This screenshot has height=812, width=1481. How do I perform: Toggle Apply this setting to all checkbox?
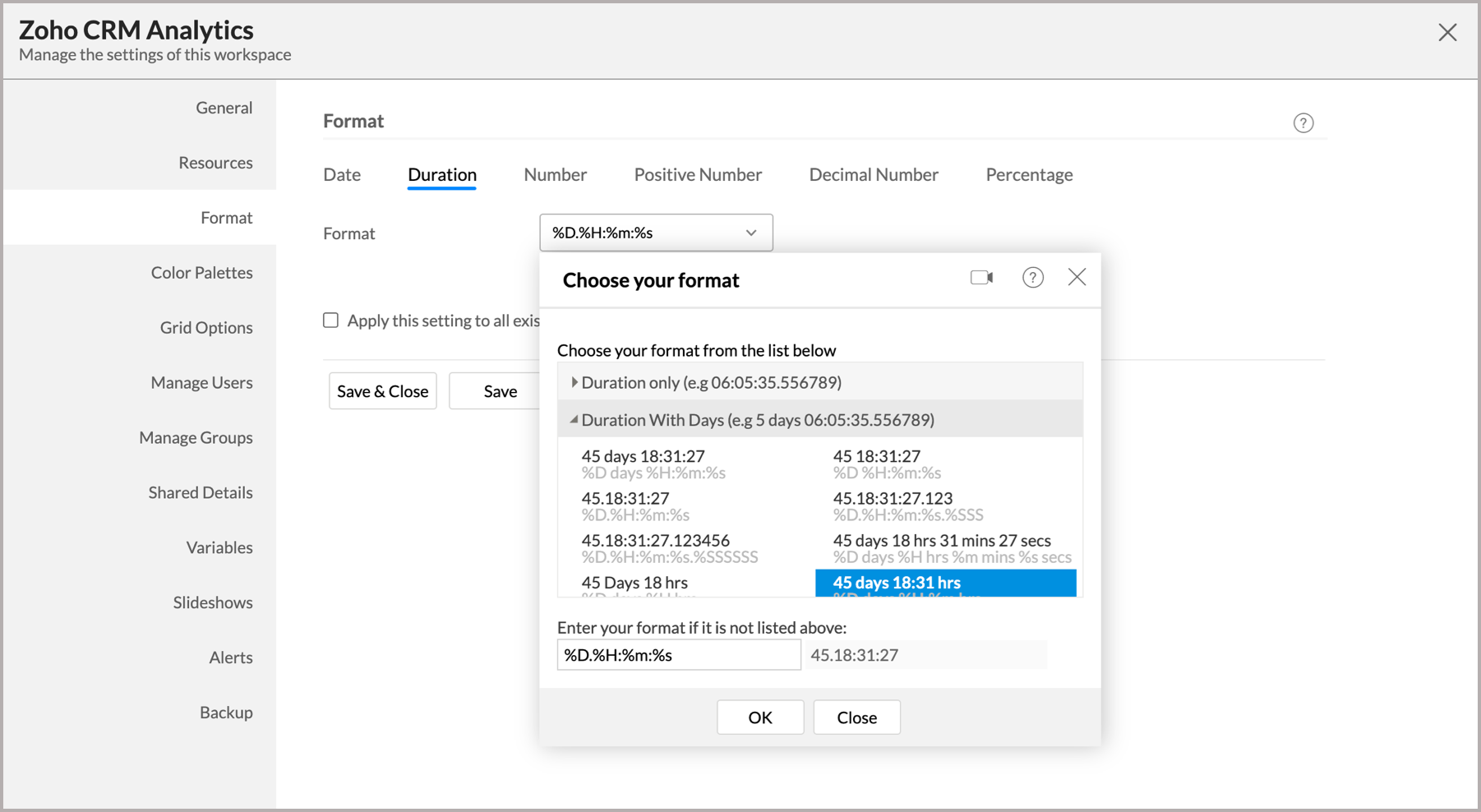331,321
